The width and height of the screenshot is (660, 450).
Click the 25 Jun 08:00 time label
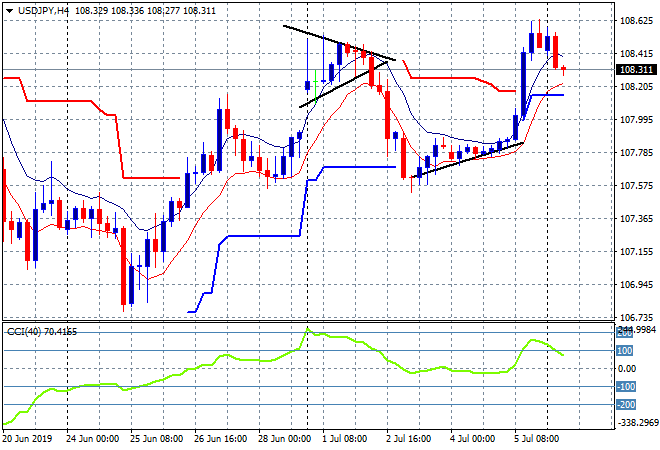(157, 439)
